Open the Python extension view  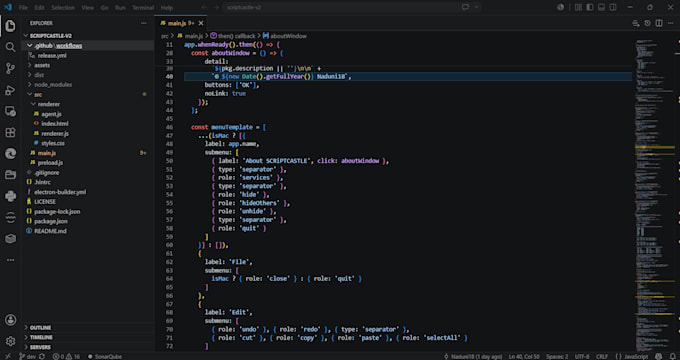[x=10, y=196]
